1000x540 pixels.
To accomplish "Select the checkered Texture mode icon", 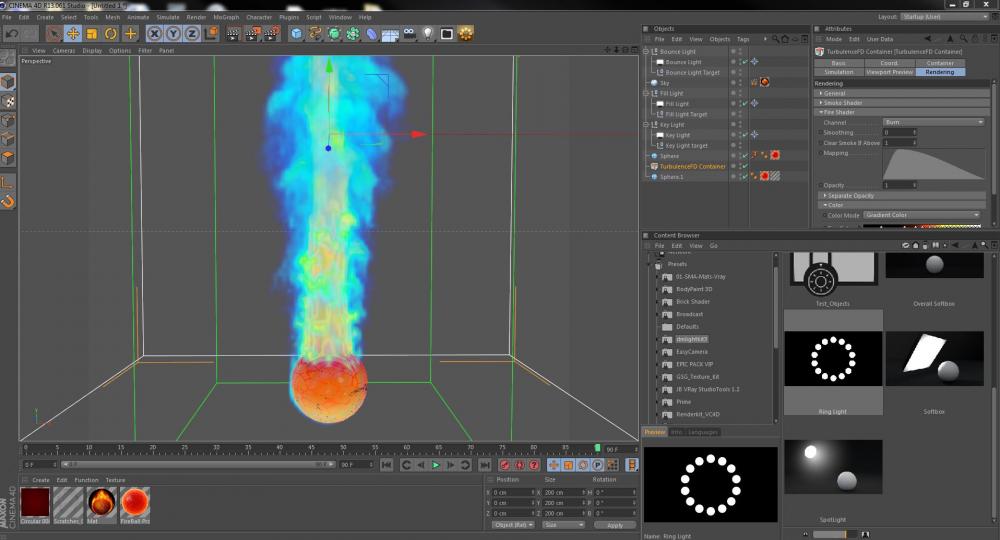I will click(8, 102).
